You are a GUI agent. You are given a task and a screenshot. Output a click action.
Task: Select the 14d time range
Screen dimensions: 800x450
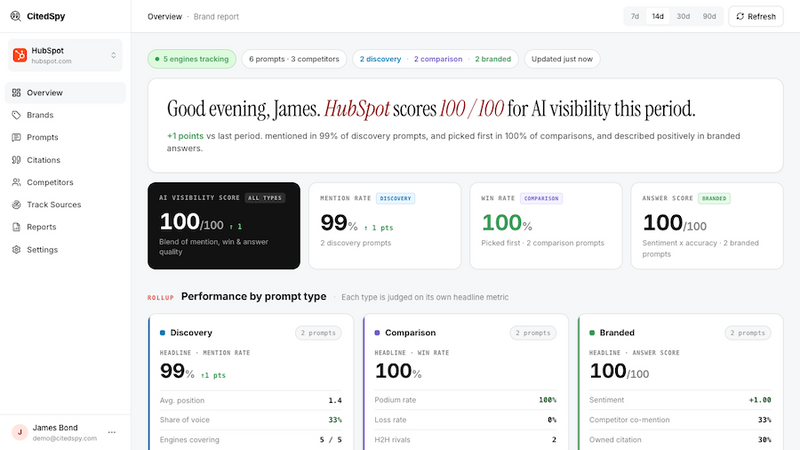pos(658,16)
